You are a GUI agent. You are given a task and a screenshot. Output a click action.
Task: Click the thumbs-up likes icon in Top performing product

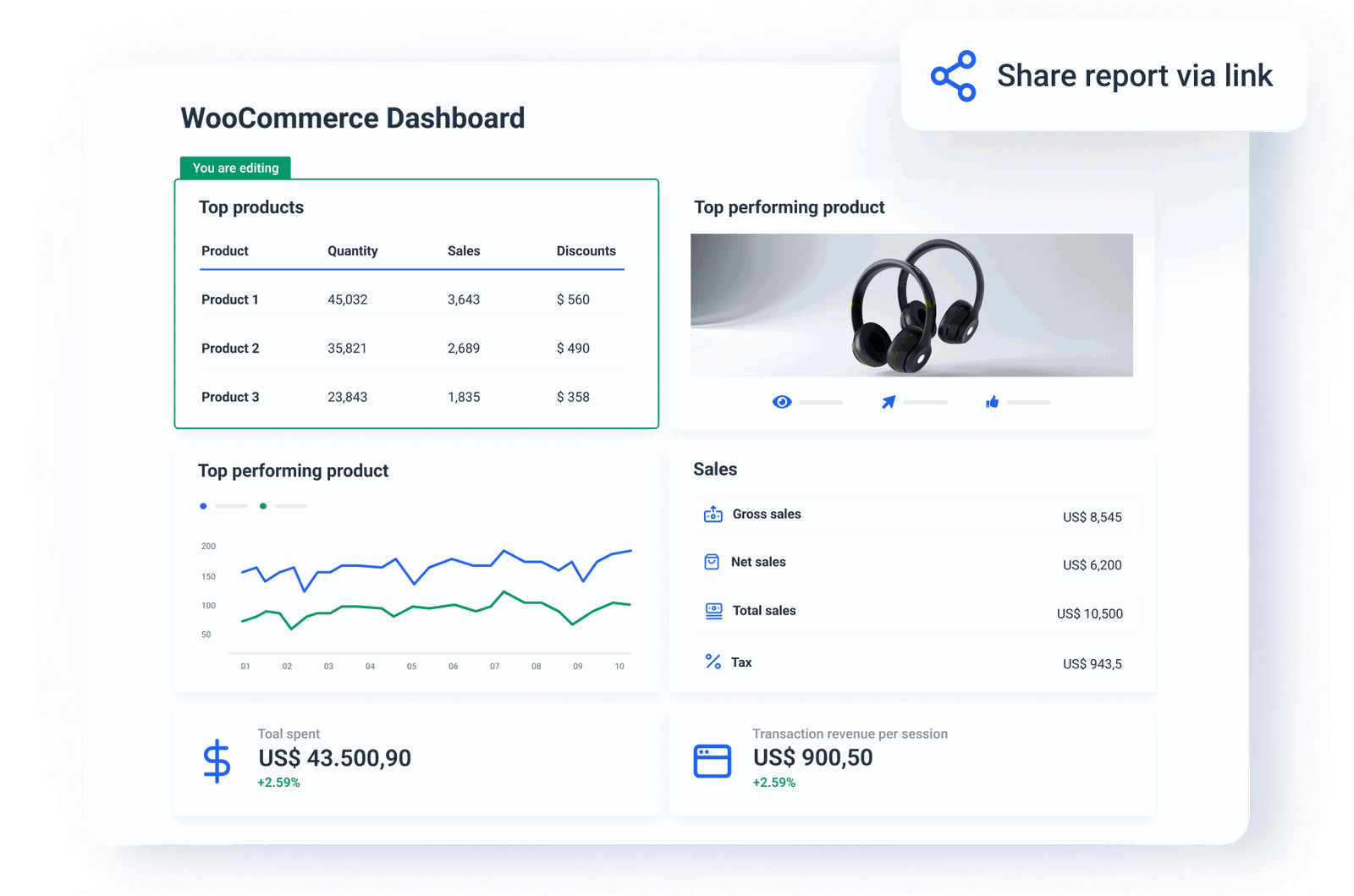(993, 402)
